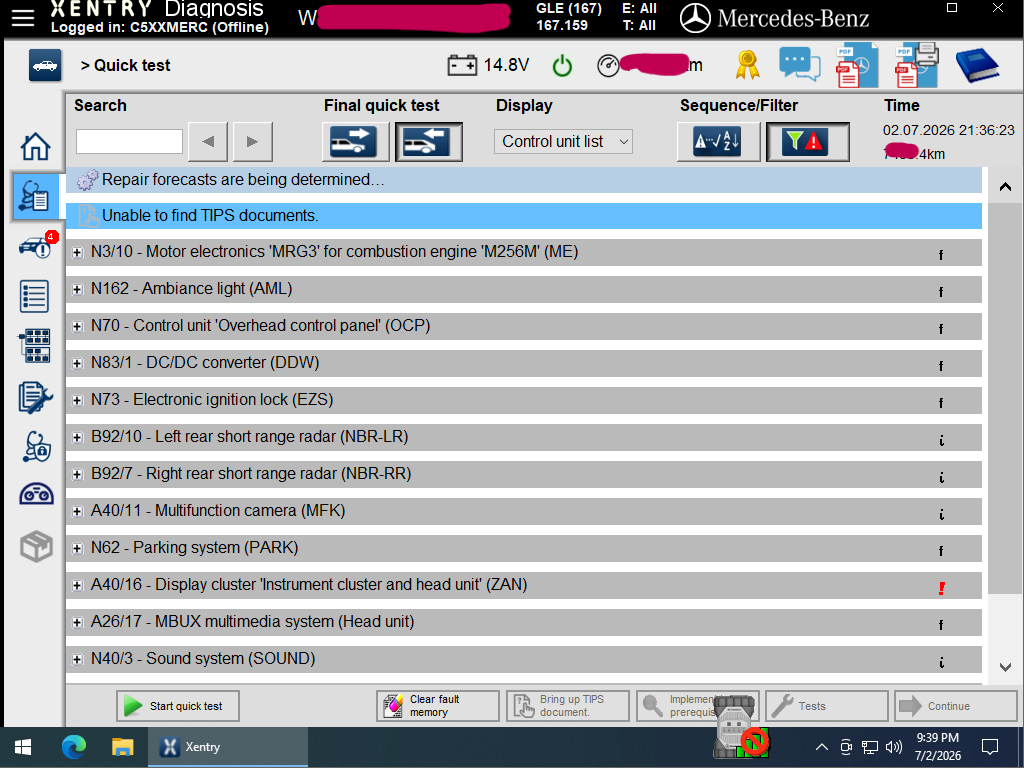The width and height of the screenshot is (1024, 768).
Task: Open the instrument gauge sidebar icon
Action: click(x=36, y=494)
